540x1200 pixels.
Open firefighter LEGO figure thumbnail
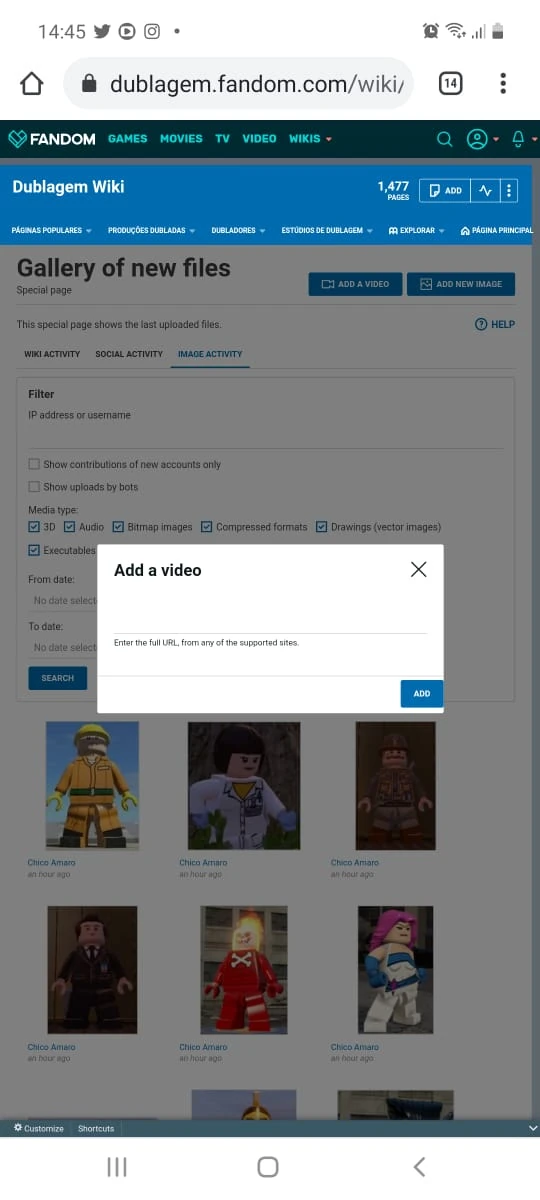tap(92, 786)
